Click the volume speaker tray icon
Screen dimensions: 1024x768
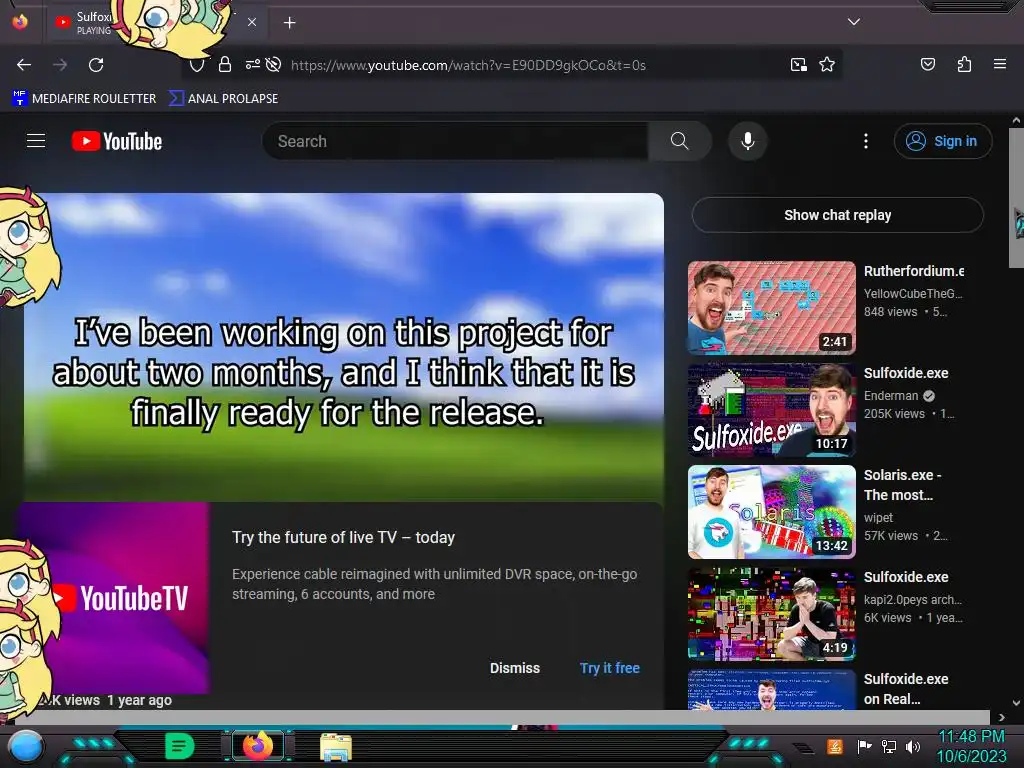point(912,746)
